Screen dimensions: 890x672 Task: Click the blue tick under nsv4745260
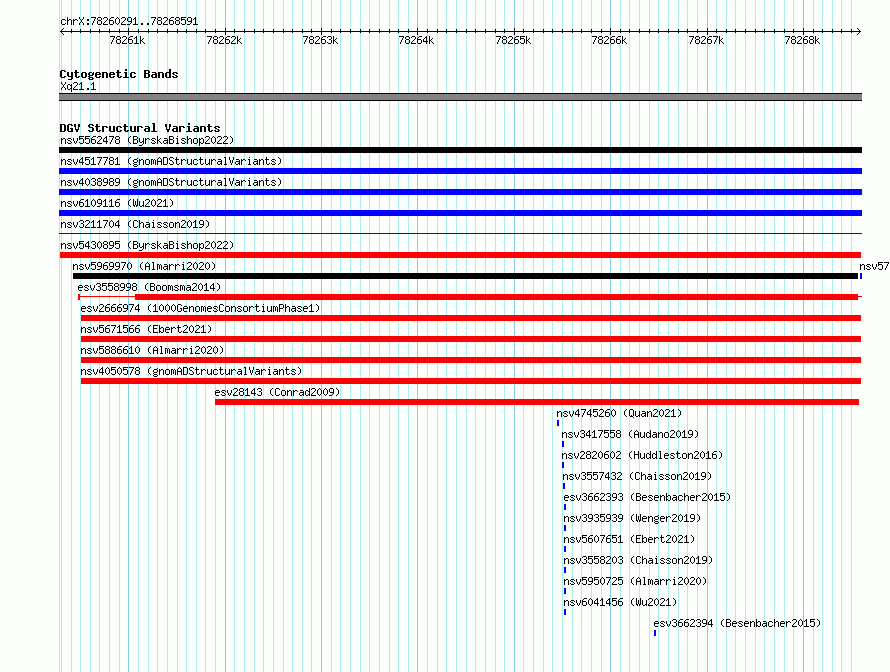tap(558, 423)
